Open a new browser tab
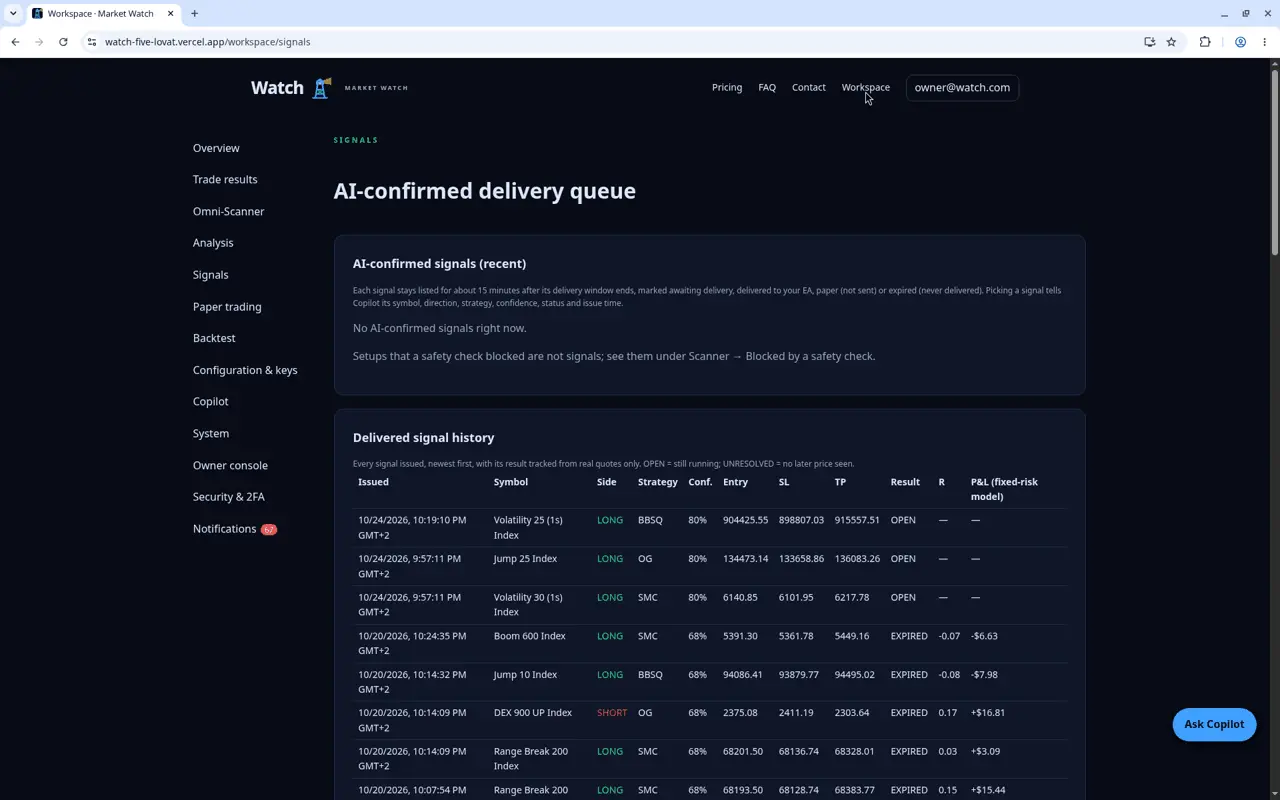Image resolution: width=1280 pixels, height=800 pixels. (x=194, y=14)
